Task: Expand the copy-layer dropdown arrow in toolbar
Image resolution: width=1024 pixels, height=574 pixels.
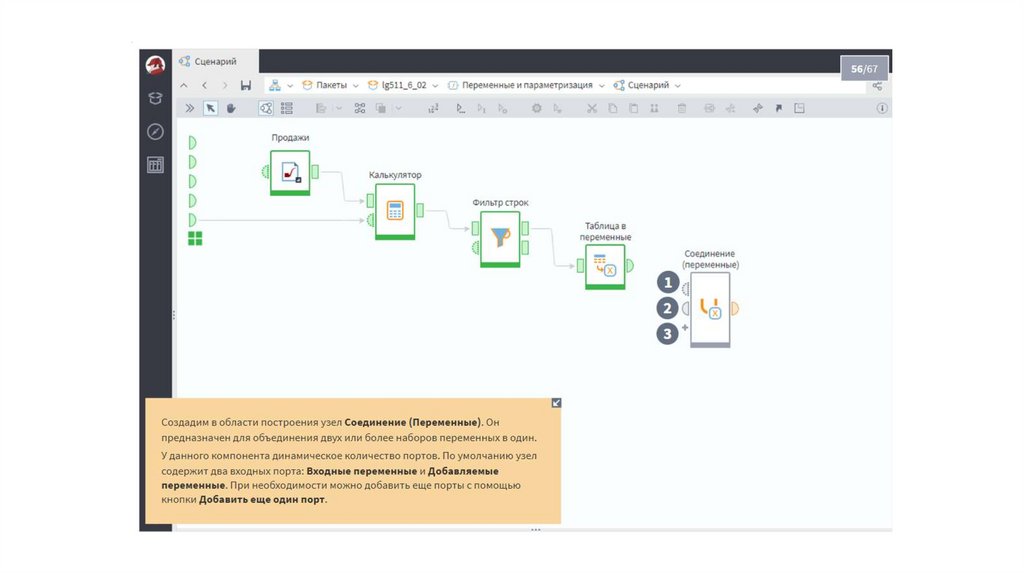Action: click(x=398, y=108)
